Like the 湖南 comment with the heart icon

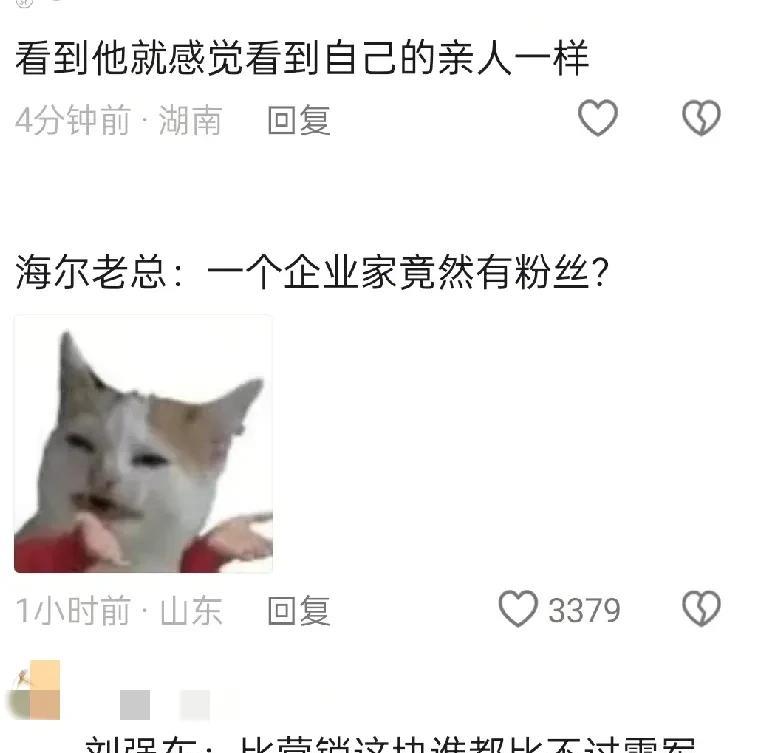(x=597, y=117)
